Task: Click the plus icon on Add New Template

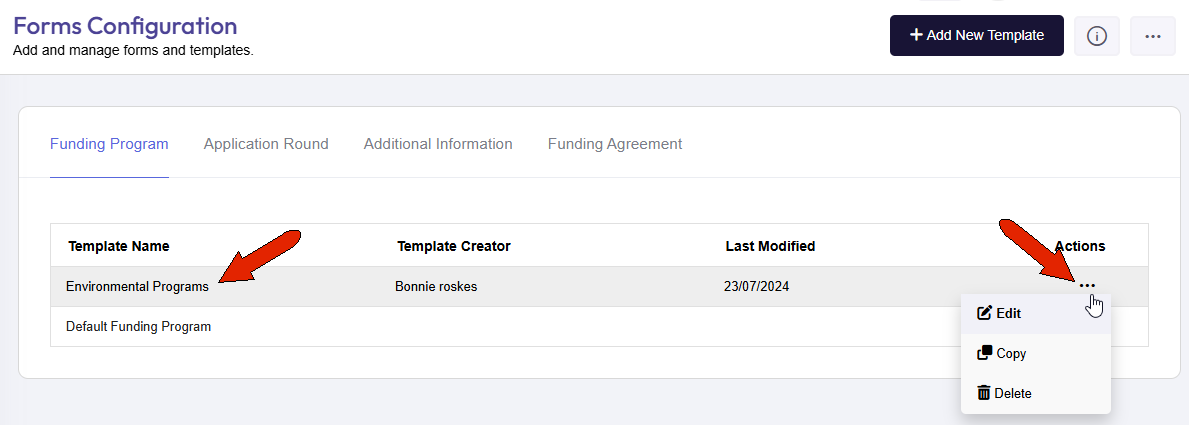Action: (916, 35)
